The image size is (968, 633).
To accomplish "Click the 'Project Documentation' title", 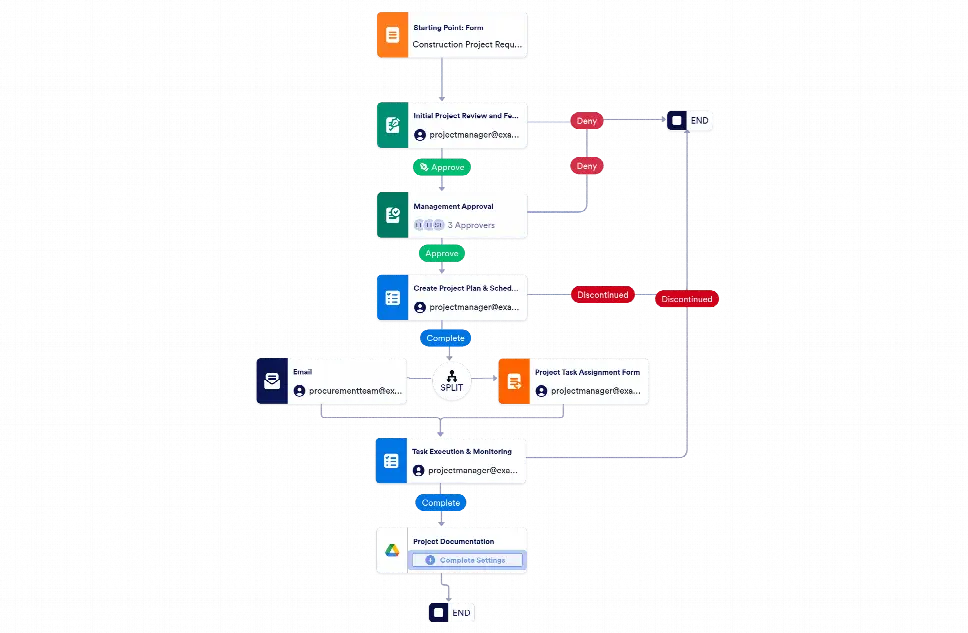I will tap(454, 542).
